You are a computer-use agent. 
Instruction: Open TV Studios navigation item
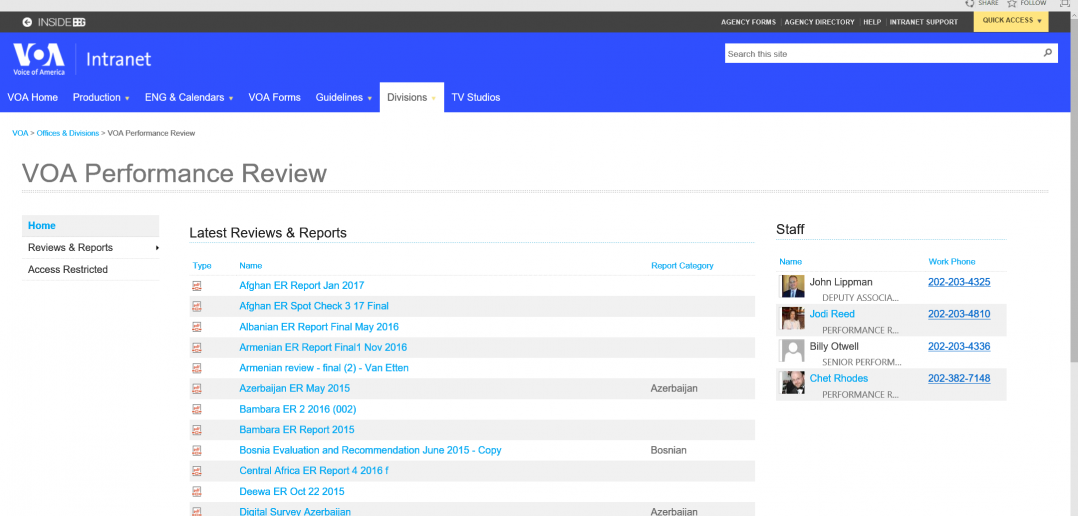(476, 98)
